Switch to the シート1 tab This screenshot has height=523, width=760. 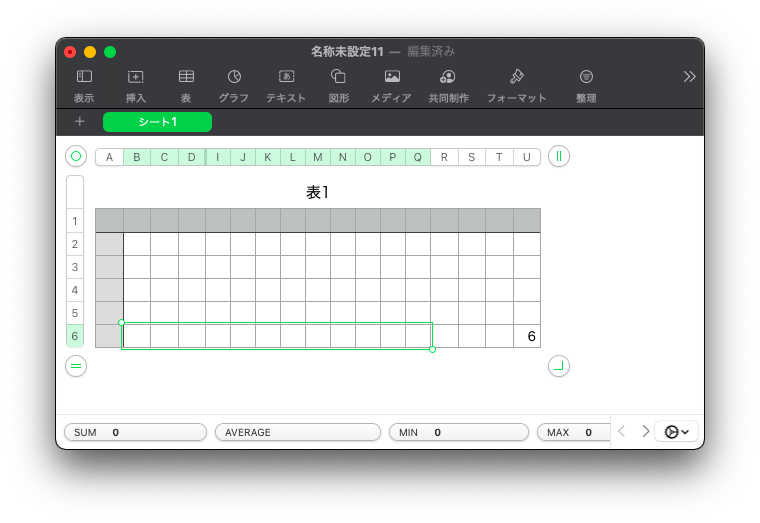click(157, 122)
